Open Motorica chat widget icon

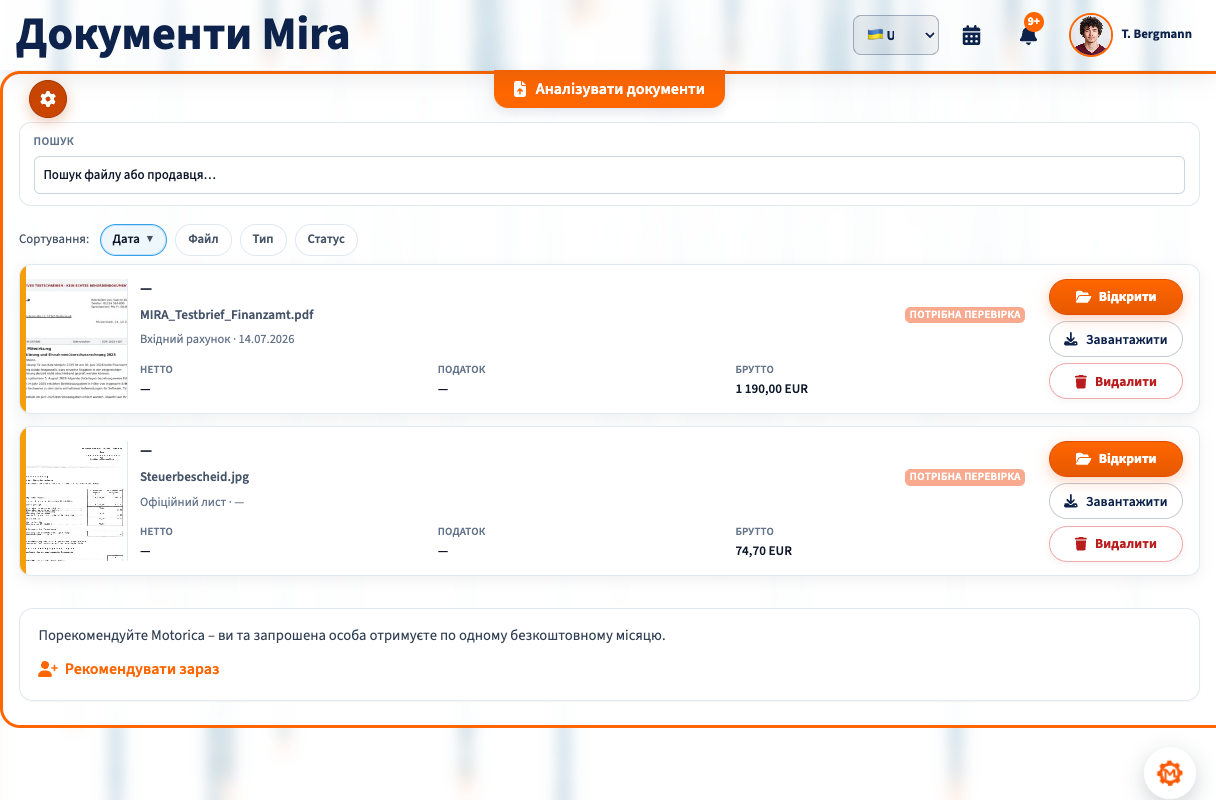pos(1169,773)
